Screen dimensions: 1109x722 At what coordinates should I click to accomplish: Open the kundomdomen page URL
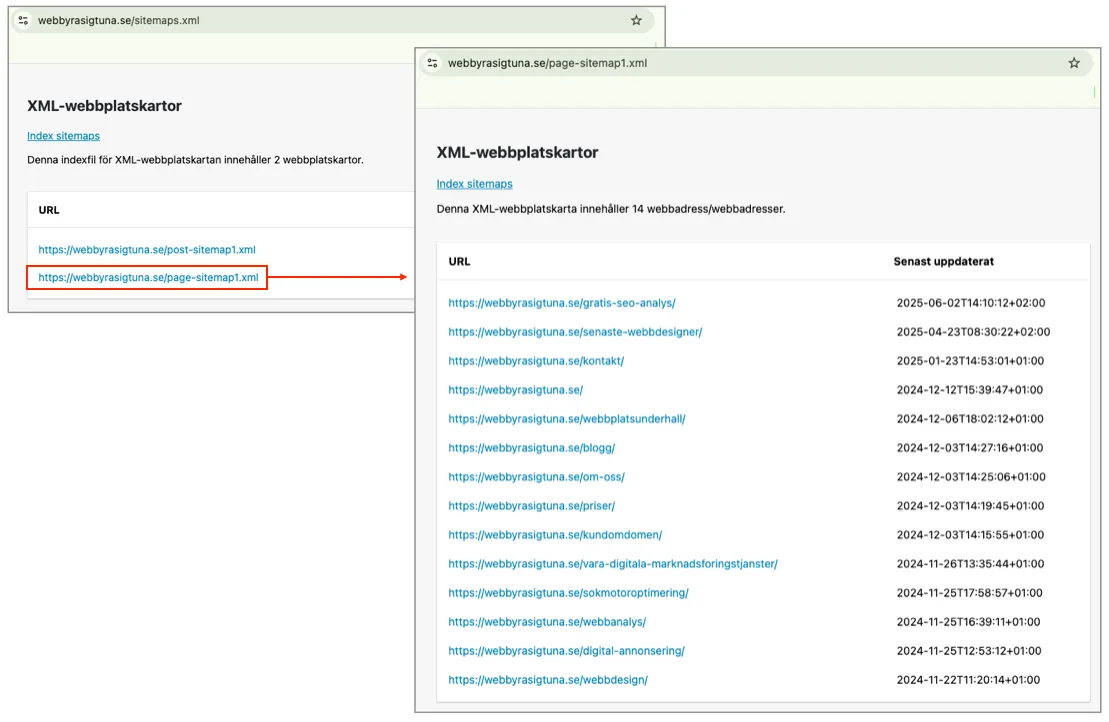(x=555, y=535)
